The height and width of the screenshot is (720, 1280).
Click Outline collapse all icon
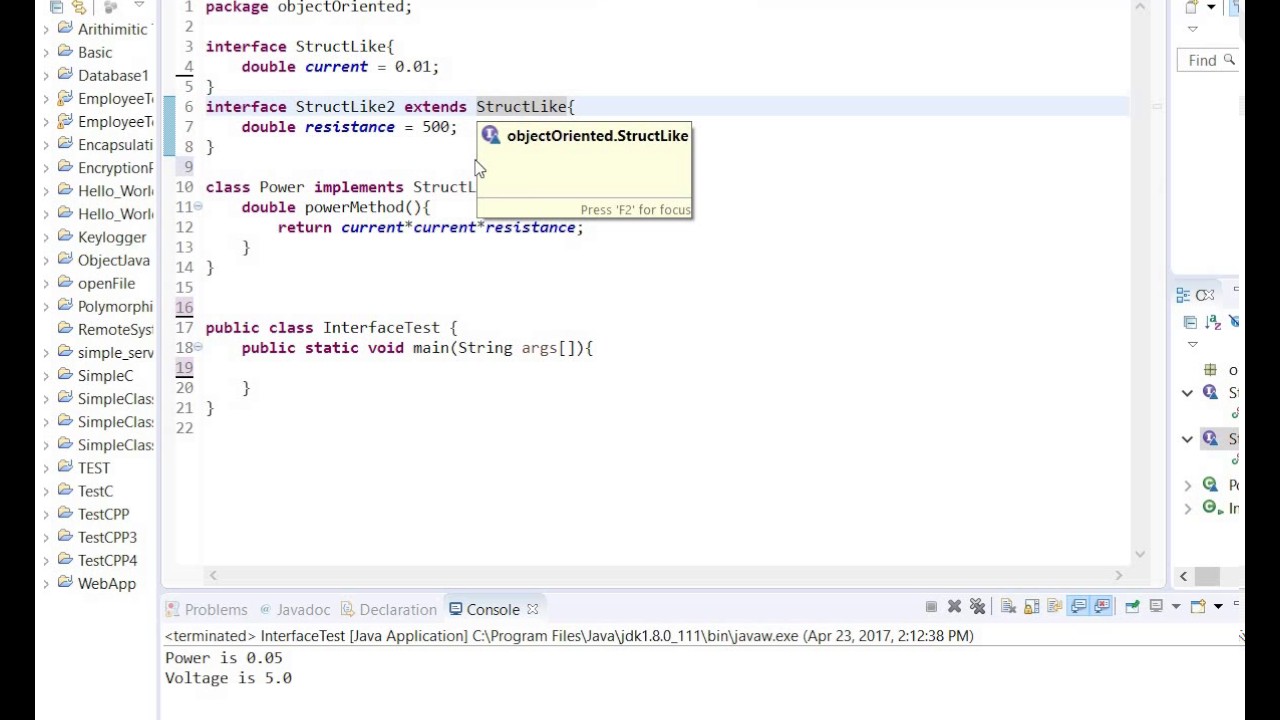click(1190, 322)
